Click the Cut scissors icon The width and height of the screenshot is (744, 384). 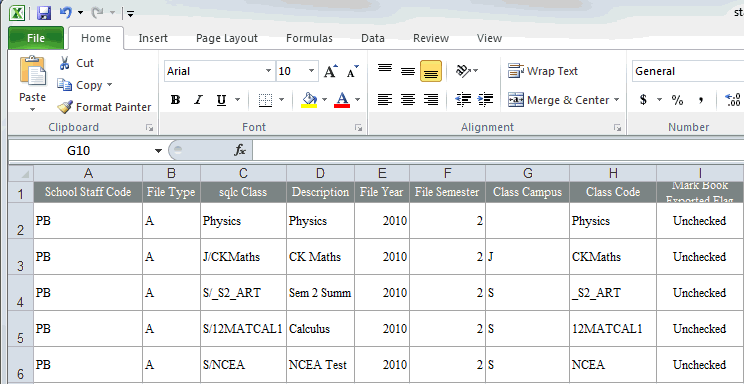coord(65,63)
